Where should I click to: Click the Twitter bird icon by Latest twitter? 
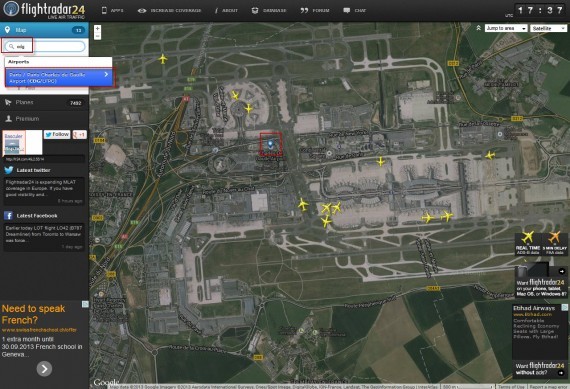tap(9, 170)
